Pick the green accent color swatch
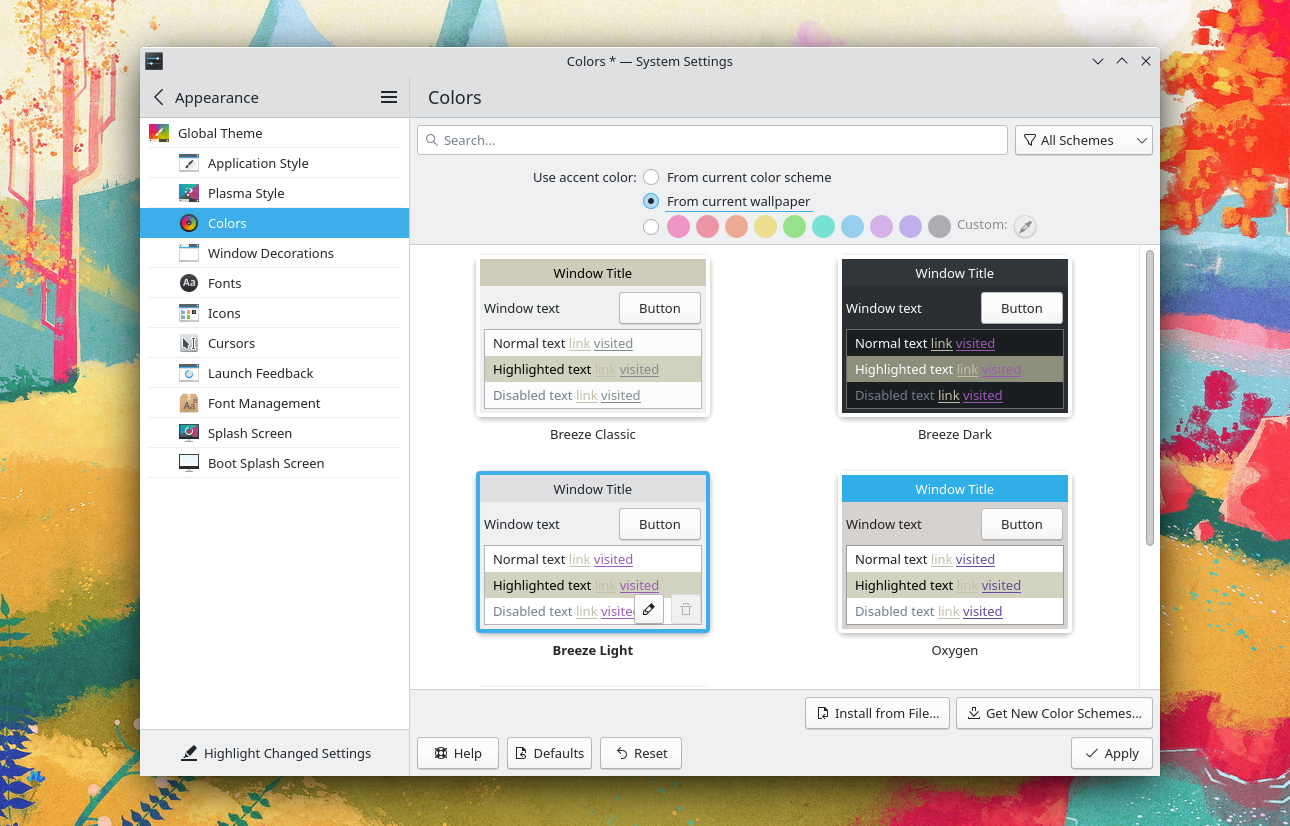The image size is (1290, 826). (794, 227)
